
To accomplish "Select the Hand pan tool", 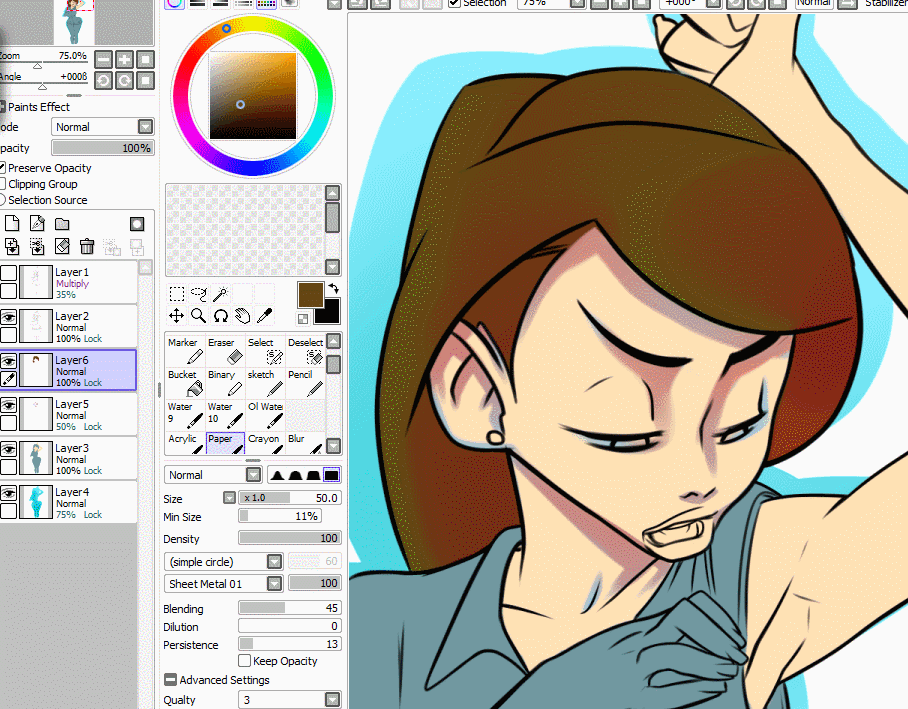I will click(x=243, y=316).
